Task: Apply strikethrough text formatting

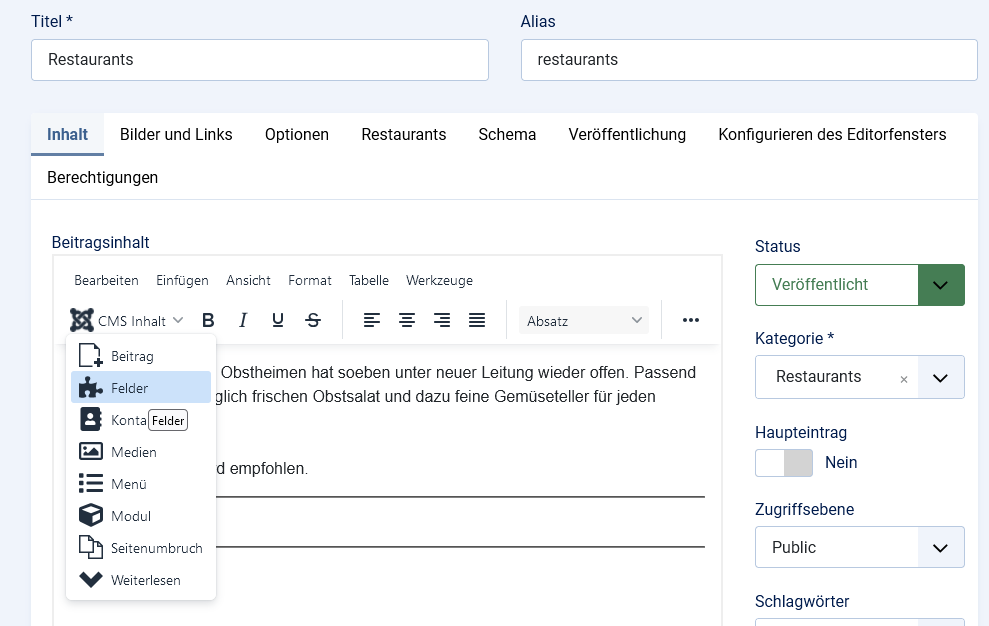Action: pyautogui.click(x=313, y=320)
